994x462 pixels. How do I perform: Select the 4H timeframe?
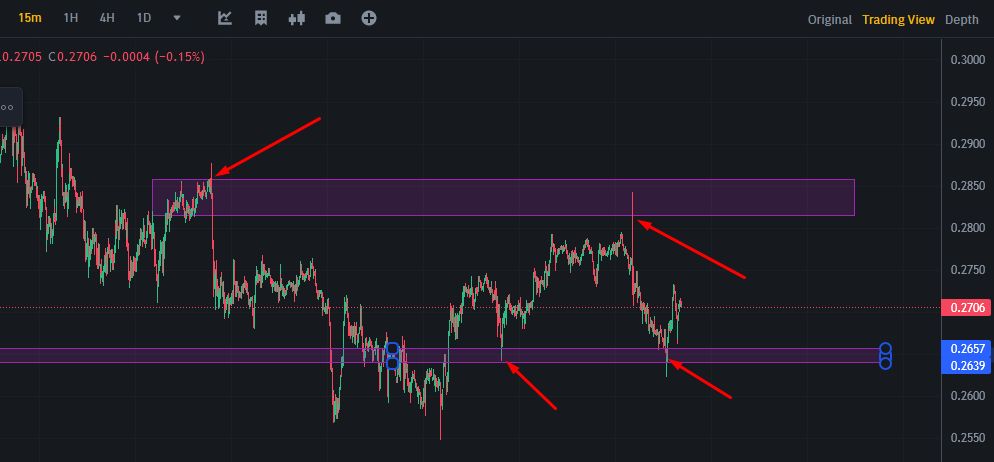coord(107,18)
